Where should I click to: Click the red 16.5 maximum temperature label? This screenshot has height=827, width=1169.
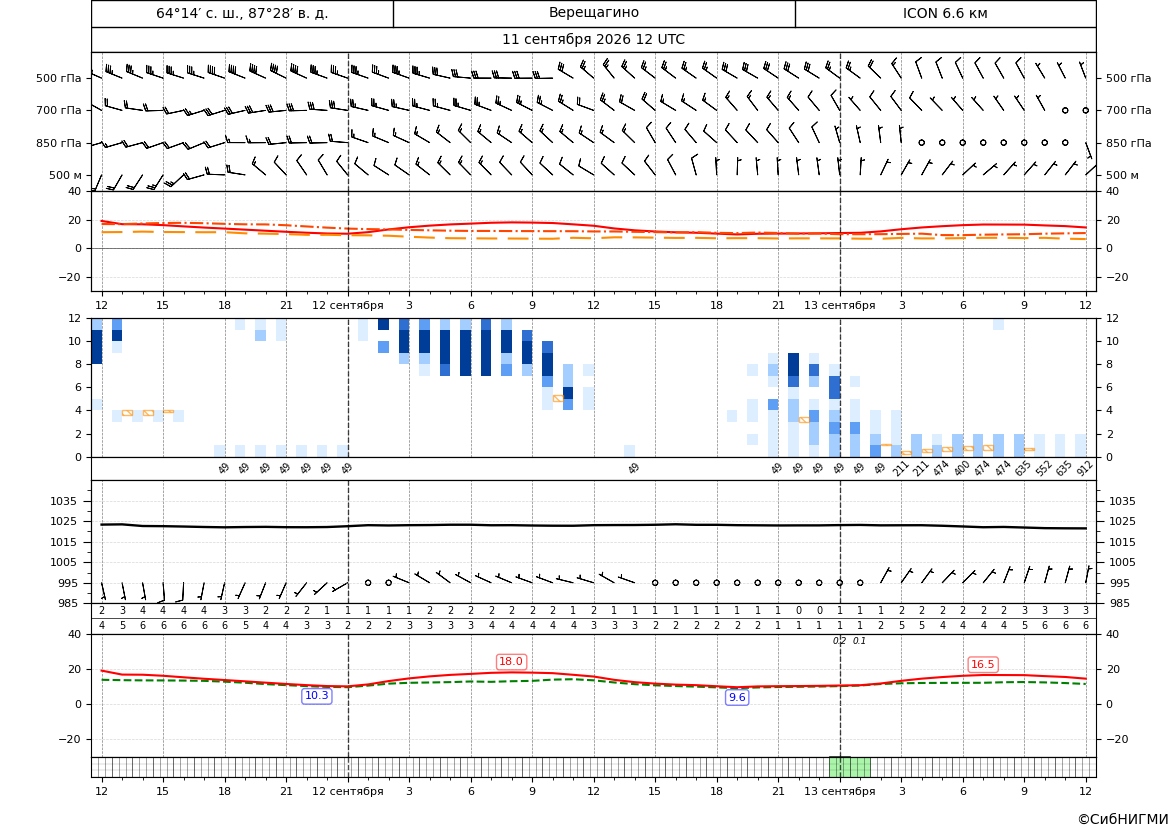pyautogui.click(x=982, y=664)
